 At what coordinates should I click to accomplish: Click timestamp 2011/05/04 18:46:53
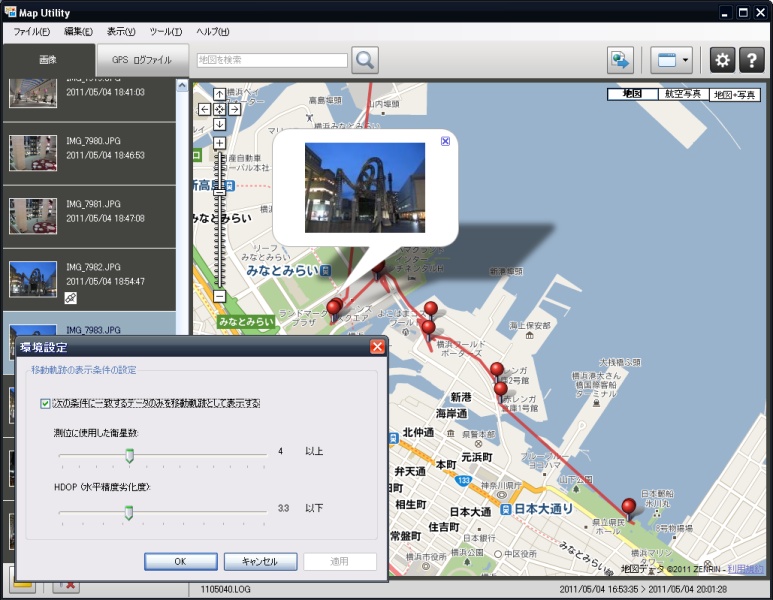(x=105, y=155)
